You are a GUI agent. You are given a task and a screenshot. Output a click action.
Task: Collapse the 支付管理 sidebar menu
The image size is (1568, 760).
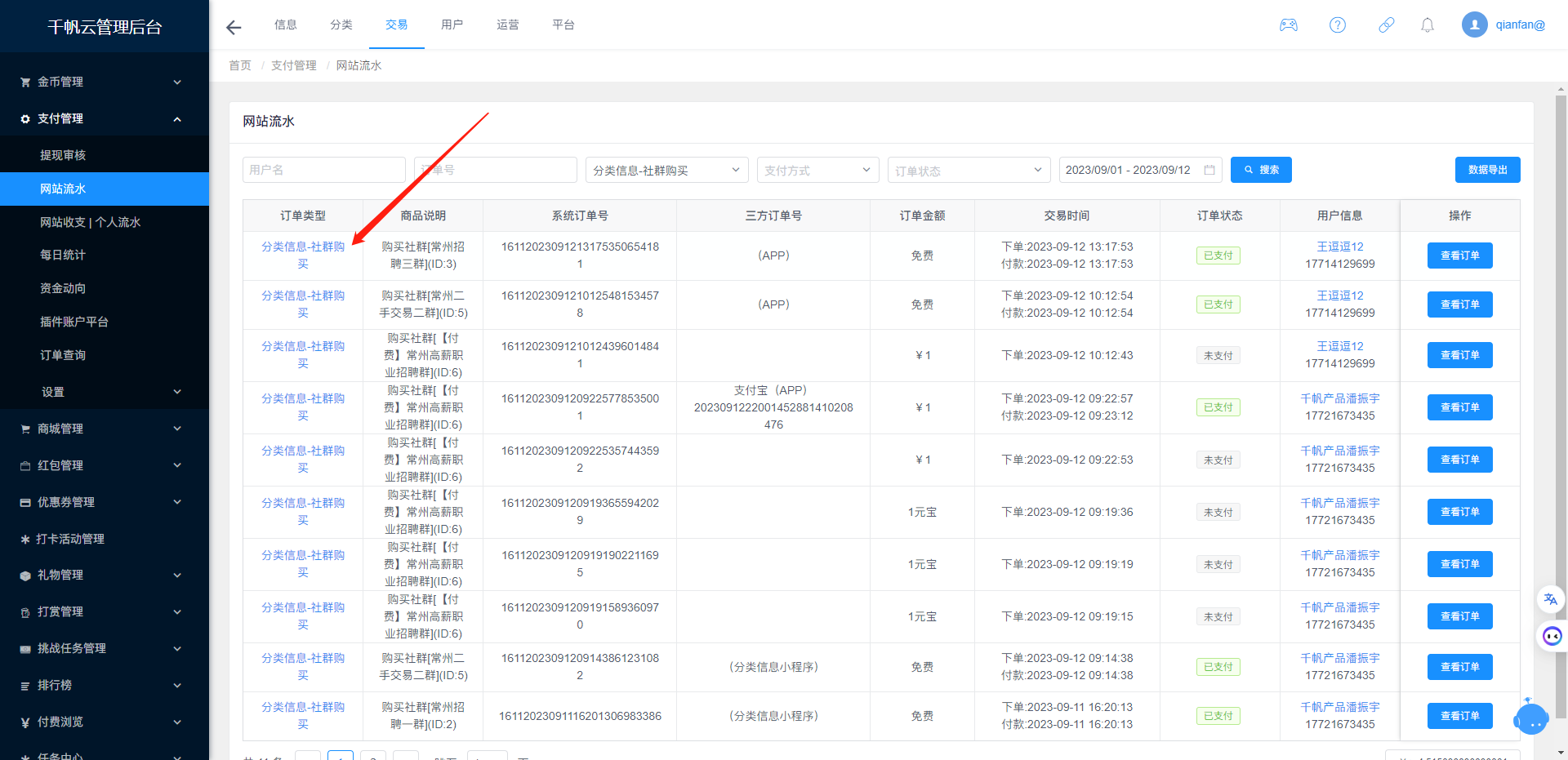pyautogui.click(x=105, y=118)
